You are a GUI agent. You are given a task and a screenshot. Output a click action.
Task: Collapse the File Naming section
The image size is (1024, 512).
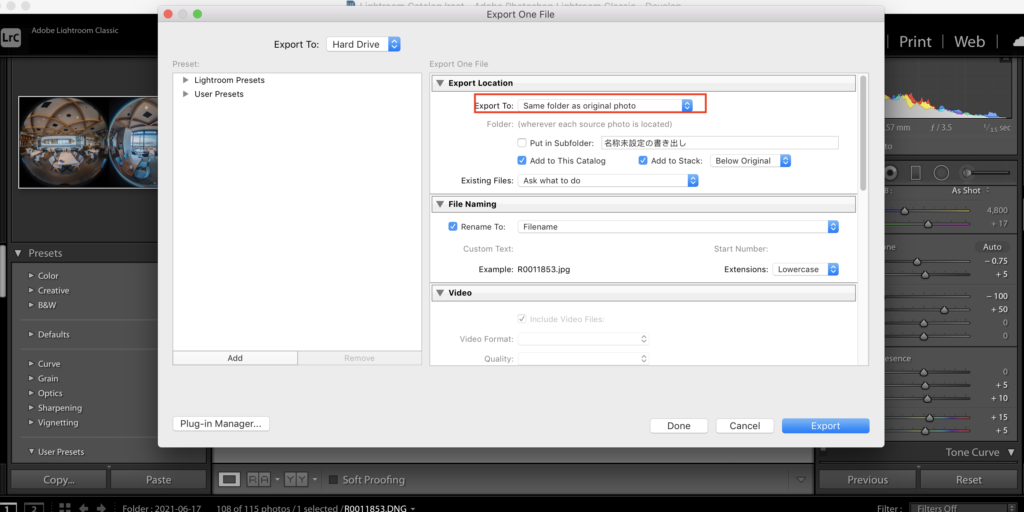tap(440, 204)
